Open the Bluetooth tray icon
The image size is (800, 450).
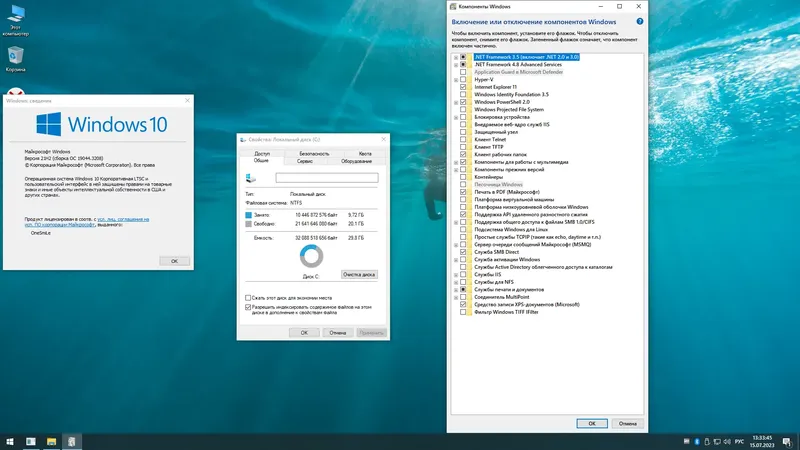[x=696, y=441]
